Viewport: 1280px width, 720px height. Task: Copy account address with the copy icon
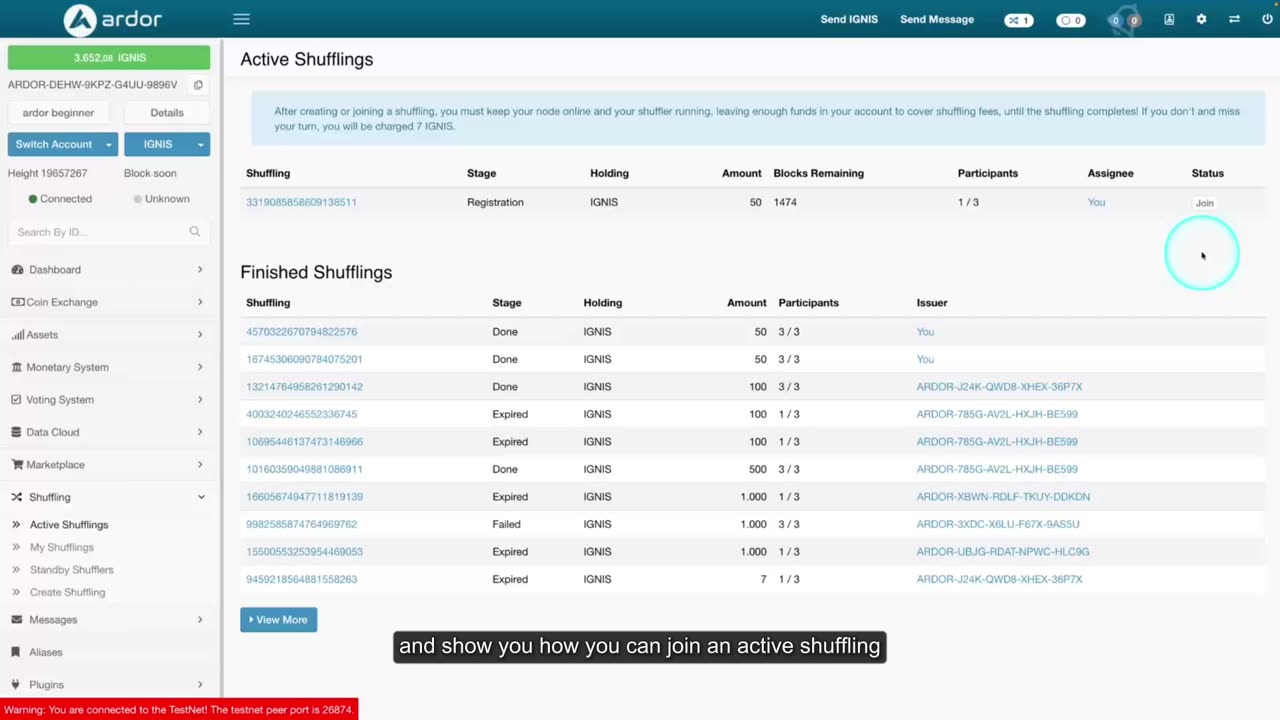(x=198, y=85)
